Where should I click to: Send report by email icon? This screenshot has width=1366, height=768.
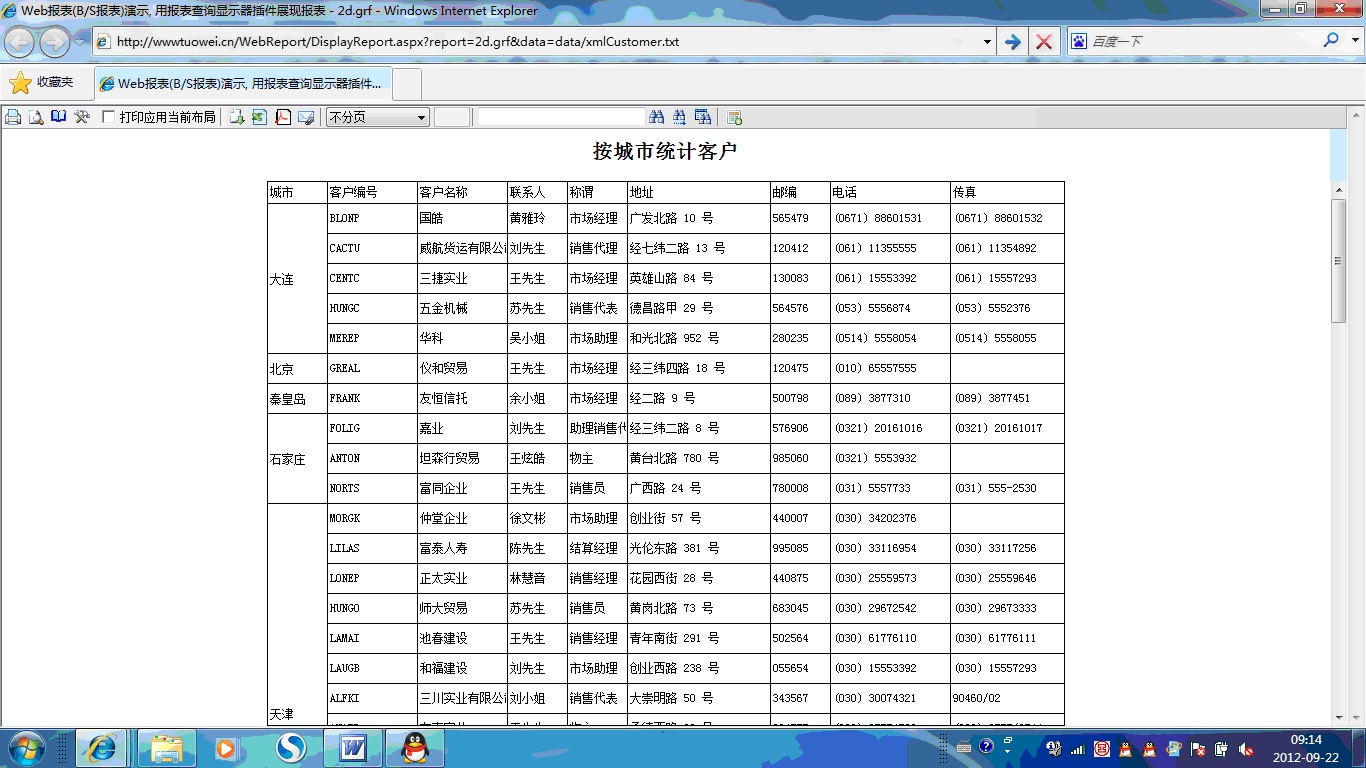click(x=306, y=117)
